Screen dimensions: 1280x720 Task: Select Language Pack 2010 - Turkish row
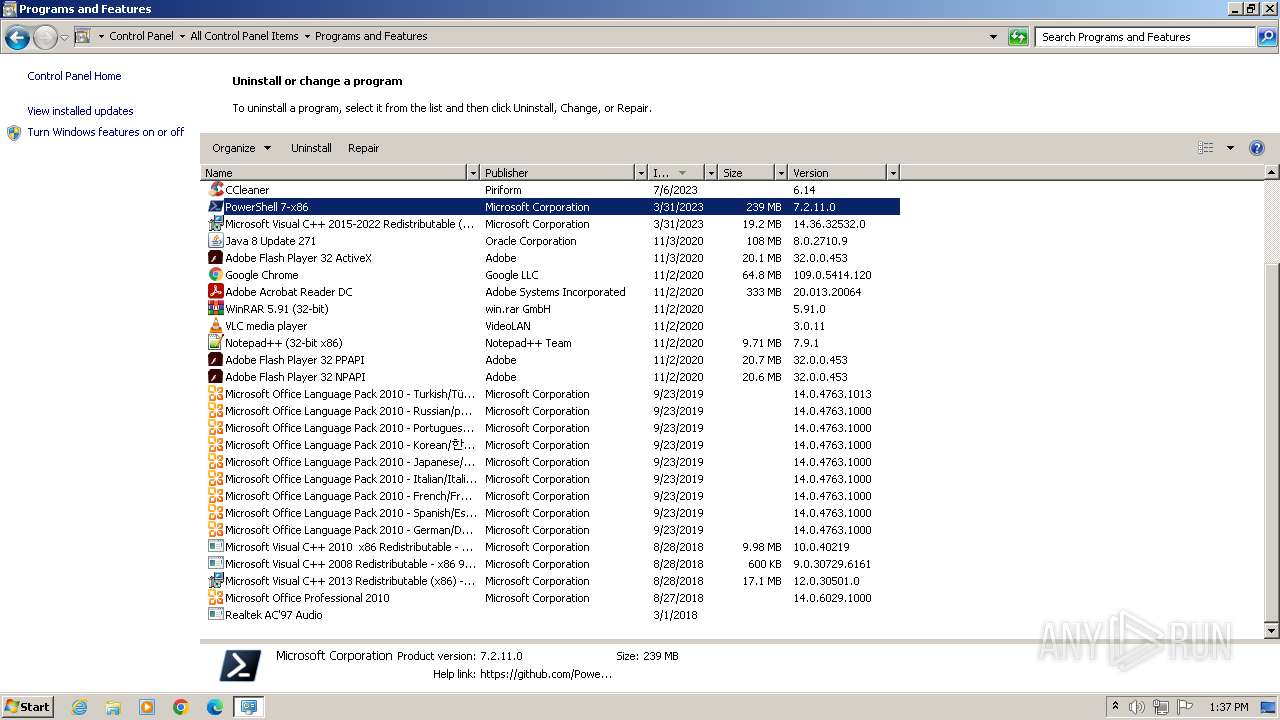tap(550, 394)
